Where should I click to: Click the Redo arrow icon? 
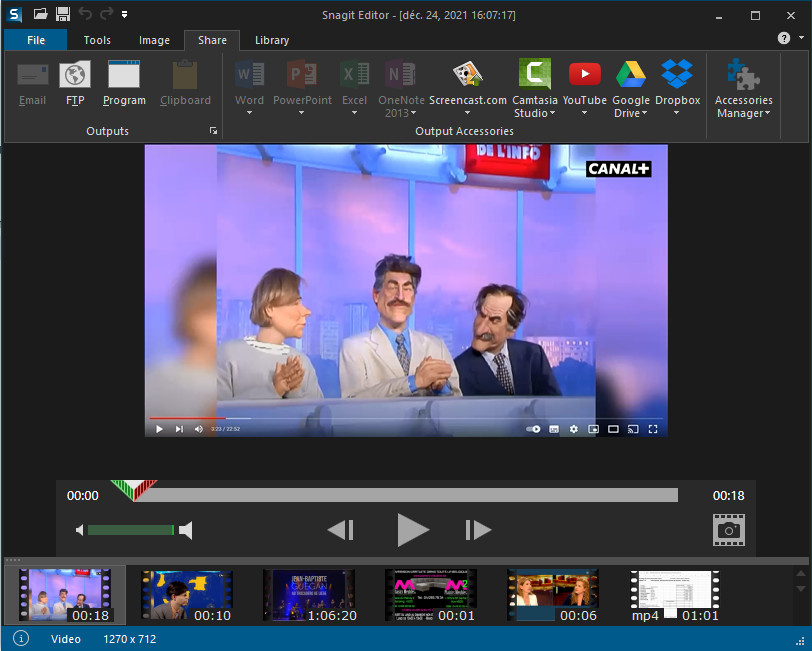pos(106,14)
